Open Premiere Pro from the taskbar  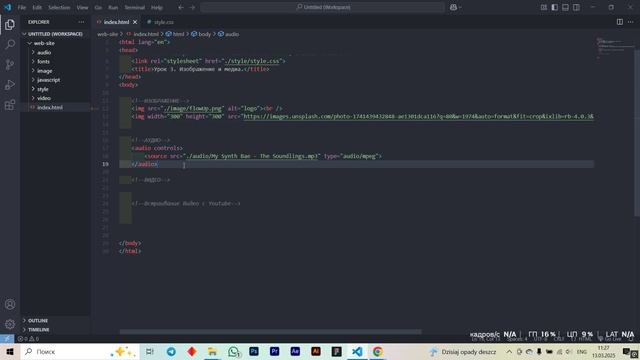[x=275, y=351]
